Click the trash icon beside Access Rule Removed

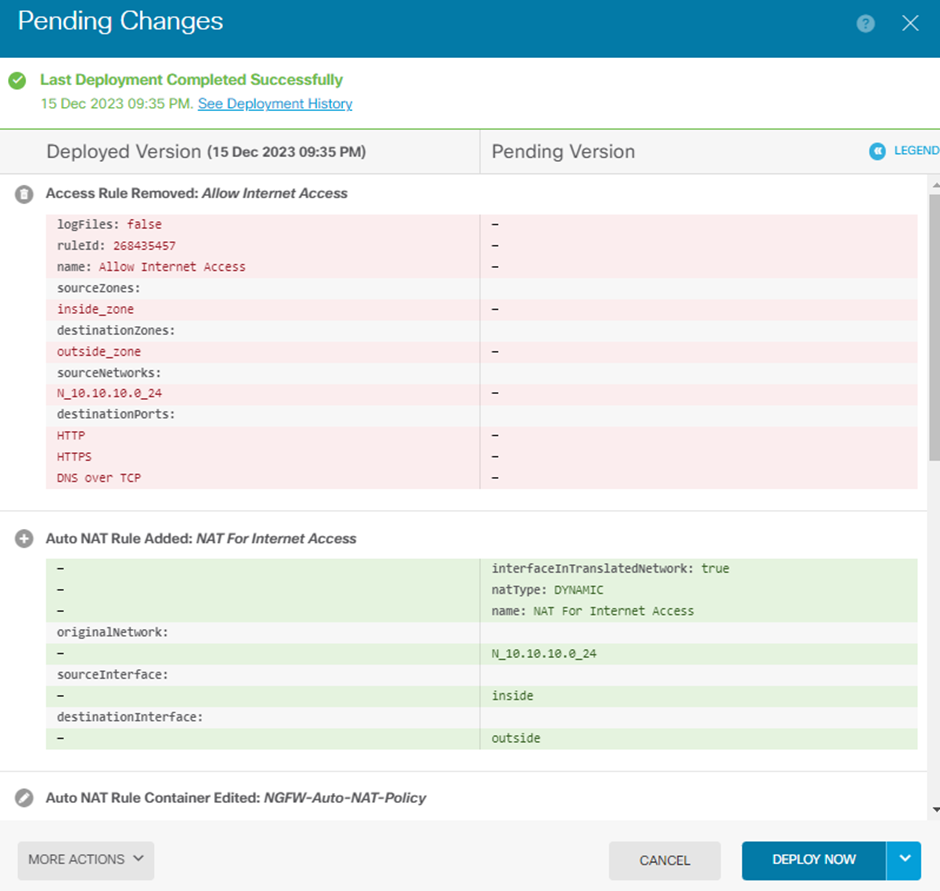[24, 194]
